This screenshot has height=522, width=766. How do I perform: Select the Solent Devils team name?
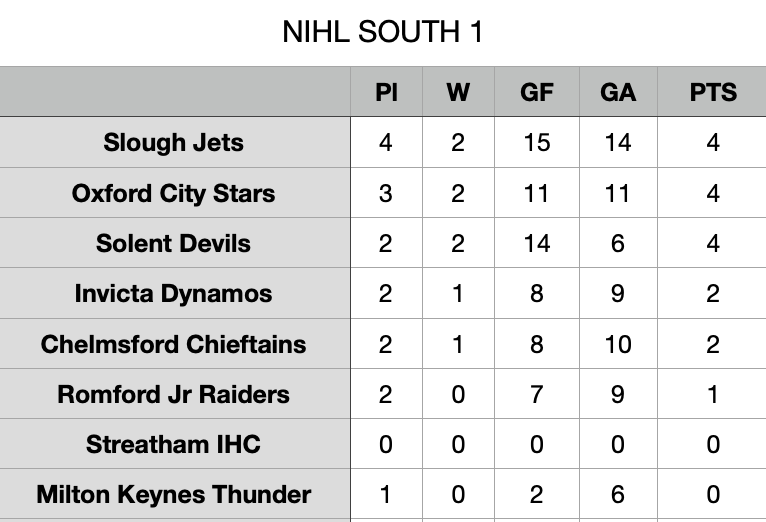173,243
